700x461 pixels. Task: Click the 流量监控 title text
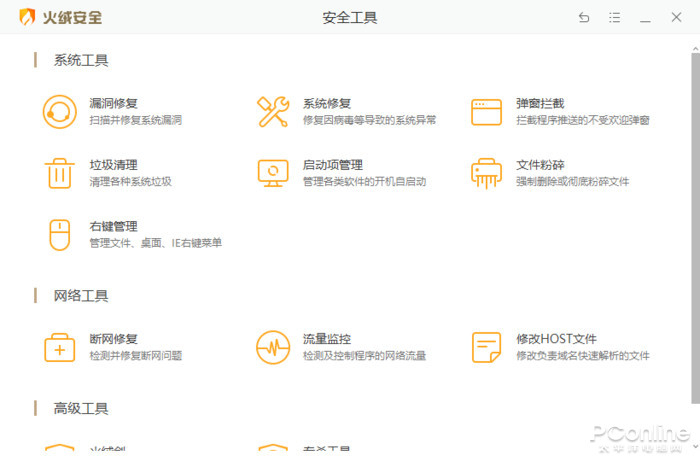[327, 339]
